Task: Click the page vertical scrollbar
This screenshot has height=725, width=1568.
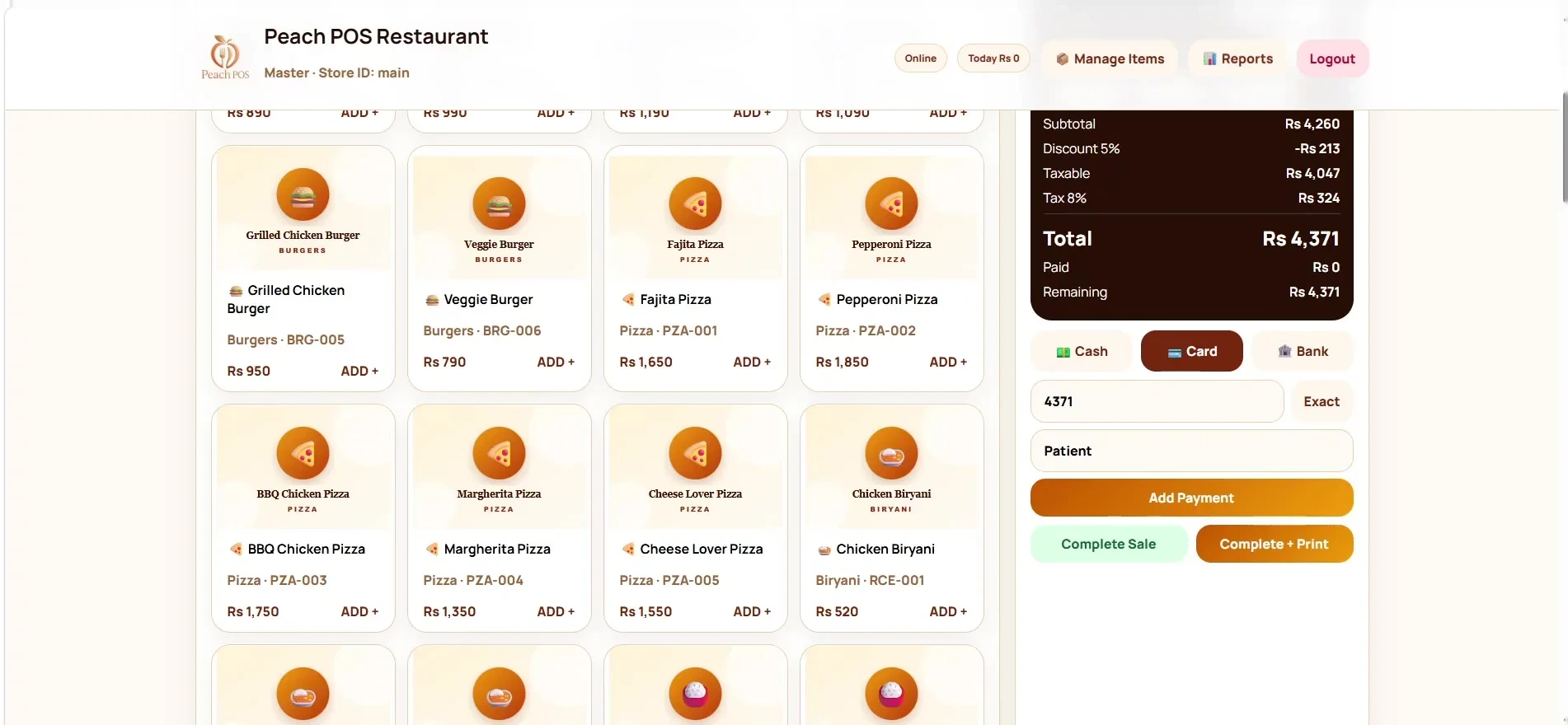Action: point(1564,148)
